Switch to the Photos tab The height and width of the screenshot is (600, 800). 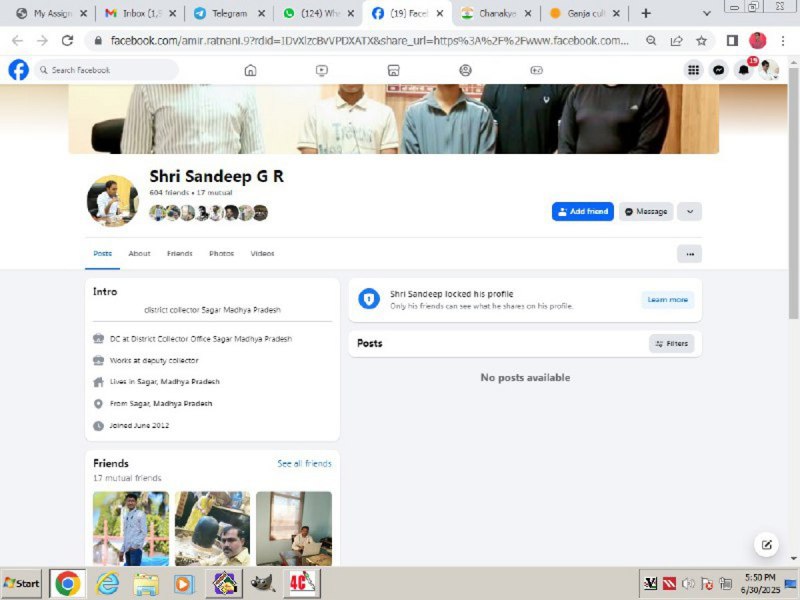[221, 254]
